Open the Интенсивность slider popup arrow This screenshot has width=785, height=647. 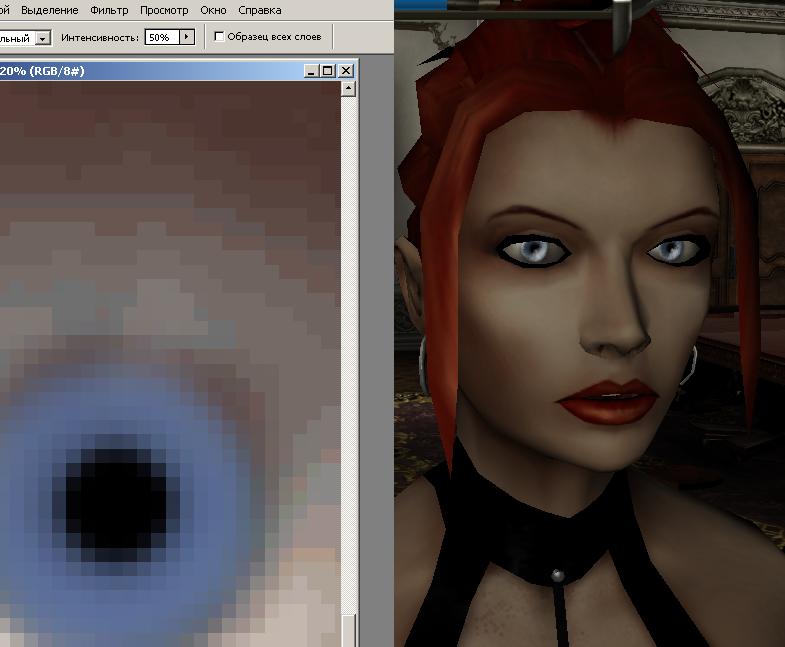(187, 37)
